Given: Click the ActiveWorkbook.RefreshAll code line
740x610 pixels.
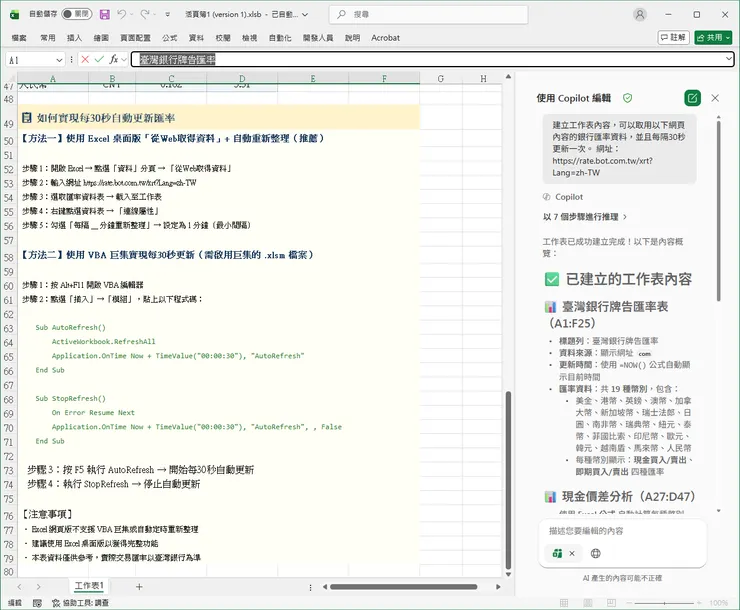Looking at the screenshot, I should click(103, 342).
